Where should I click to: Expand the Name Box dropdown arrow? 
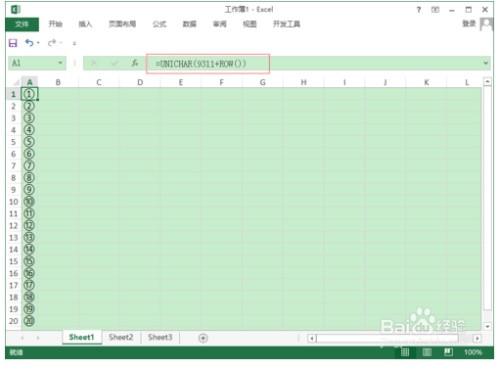pos(60,63)
